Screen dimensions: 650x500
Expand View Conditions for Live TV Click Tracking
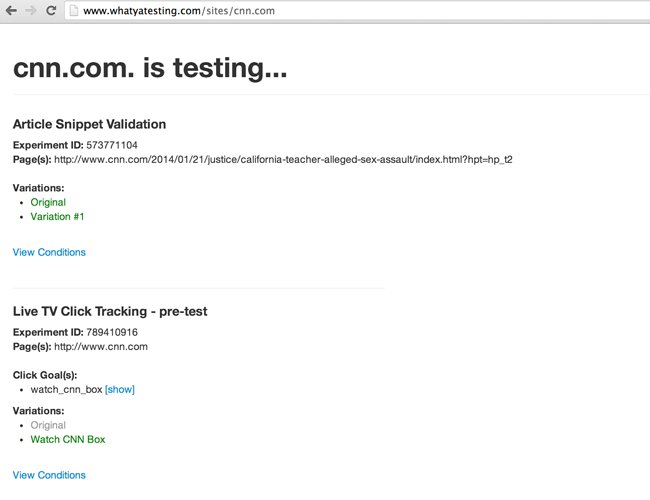tap(49, 475)
